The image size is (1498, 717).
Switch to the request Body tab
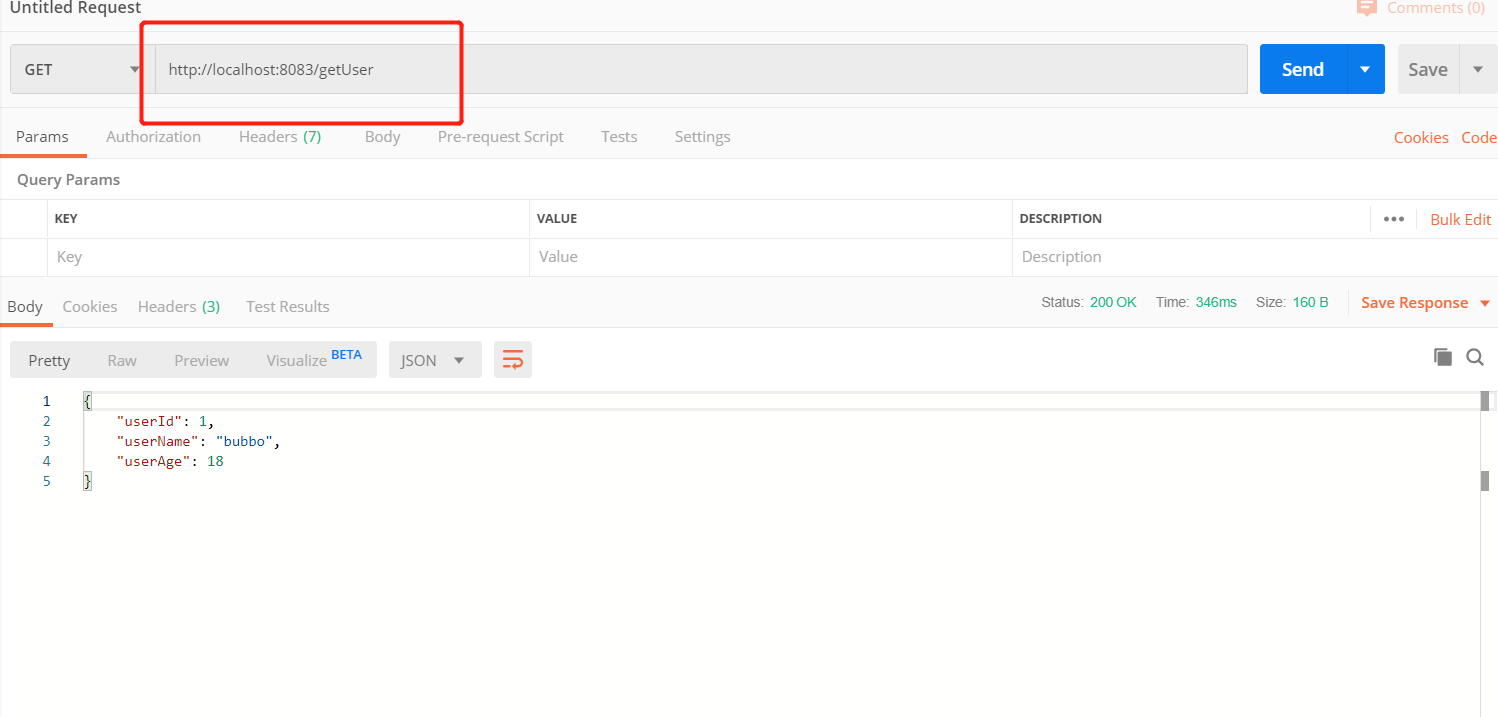382,137
